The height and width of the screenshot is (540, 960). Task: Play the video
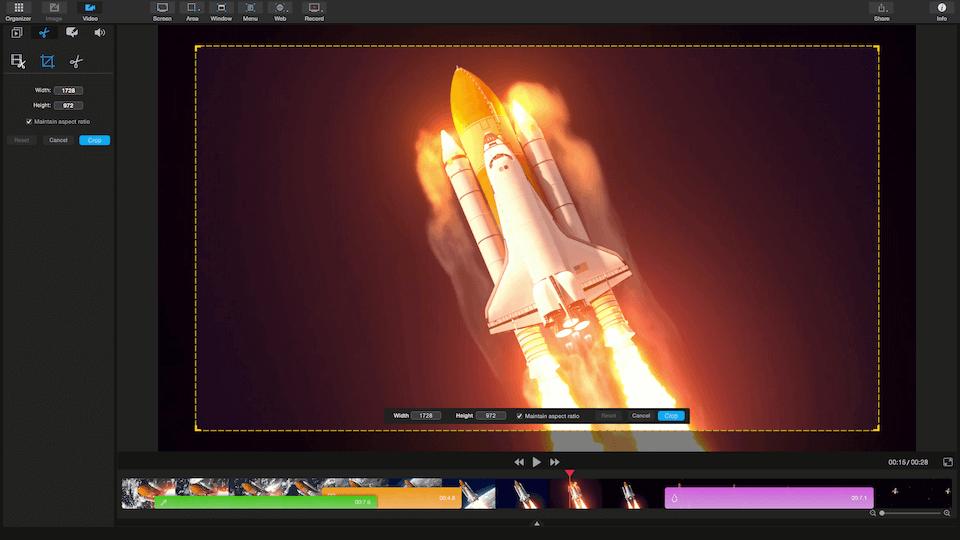pyautogui.click(x=536, y=462)
